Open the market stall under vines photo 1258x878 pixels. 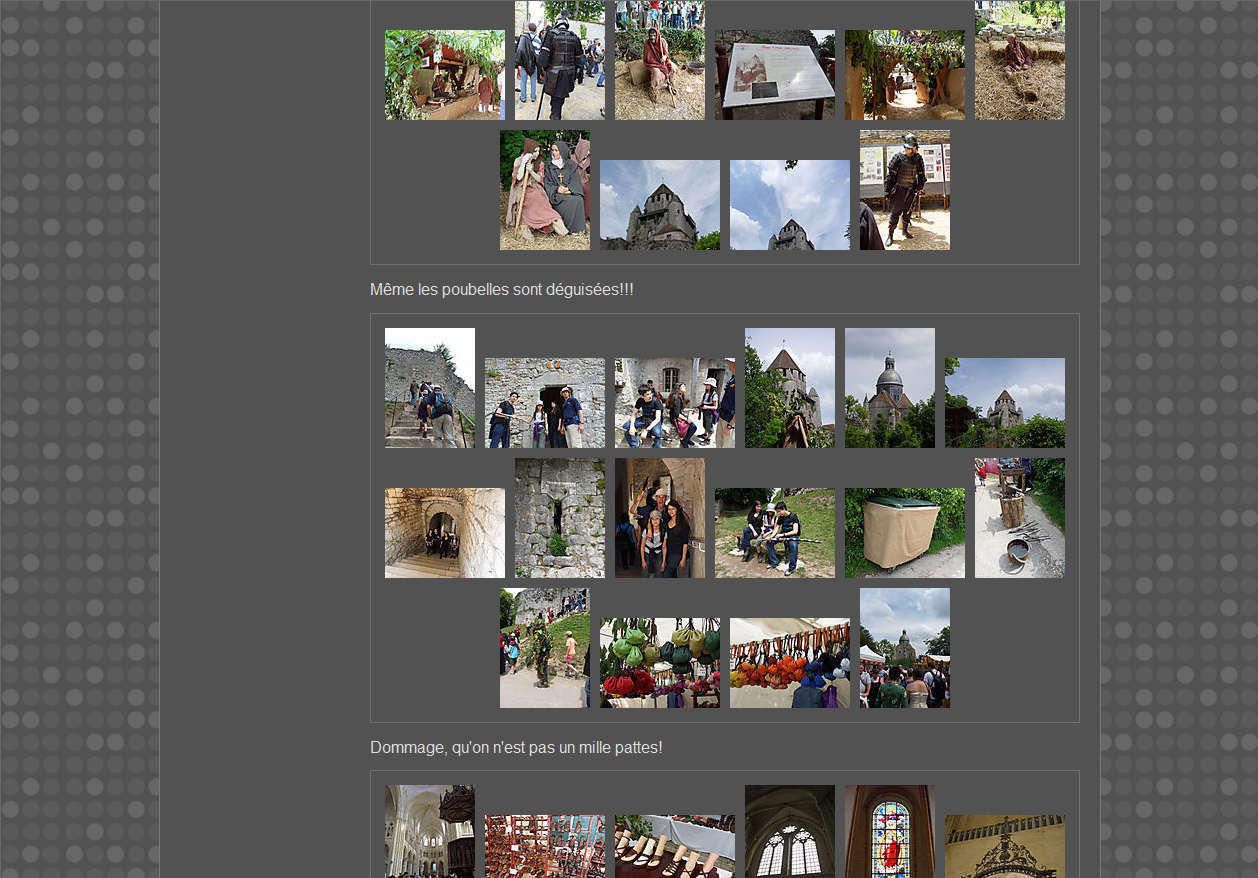coord(444,75)
